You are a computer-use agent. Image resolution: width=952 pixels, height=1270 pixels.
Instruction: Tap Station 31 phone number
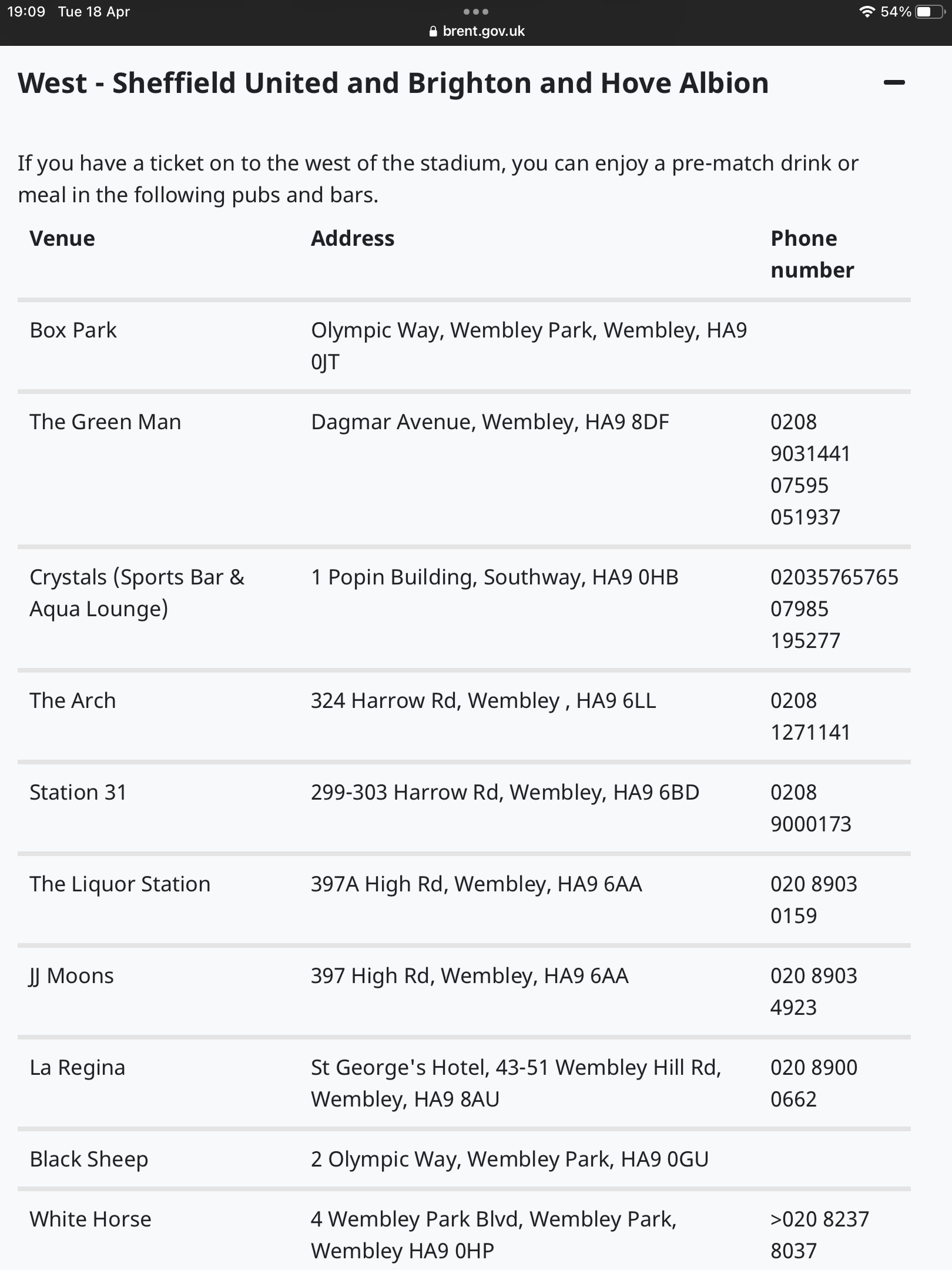pyautogui.click(x=811, y=808)
